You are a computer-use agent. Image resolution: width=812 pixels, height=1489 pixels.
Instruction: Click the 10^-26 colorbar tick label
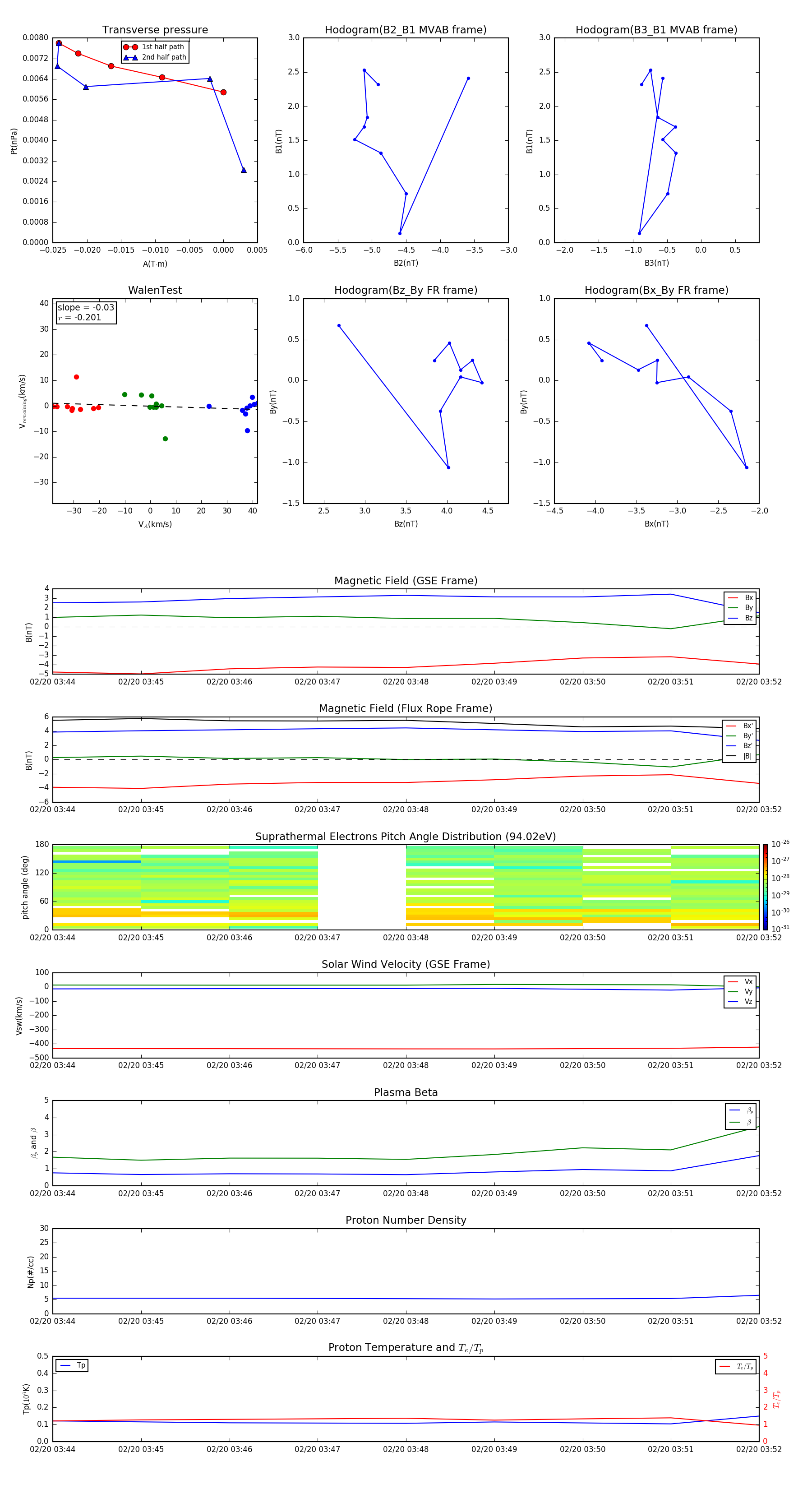(x=780, y=844)
